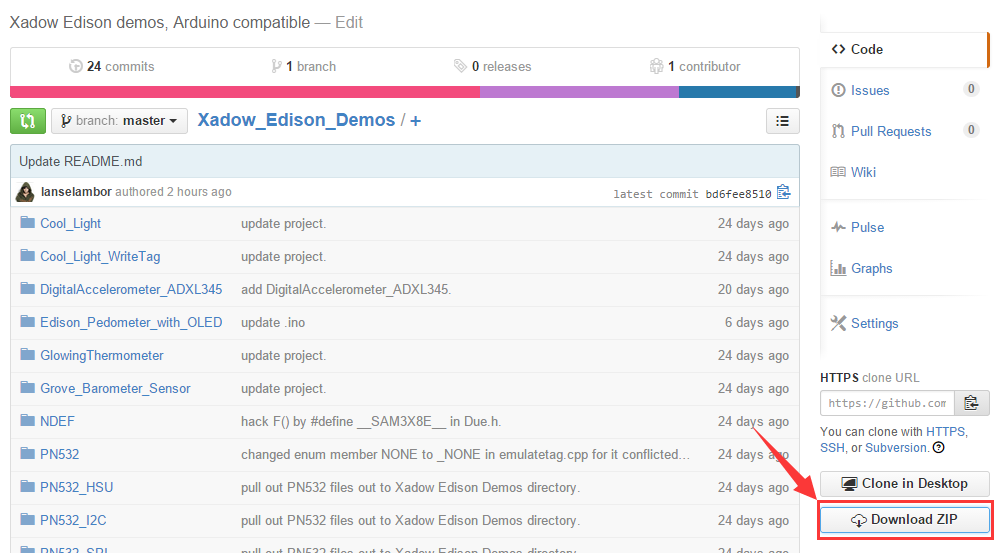Click the Clone in Desktop button
This screenshot has height=553, width=1004.
905,484
